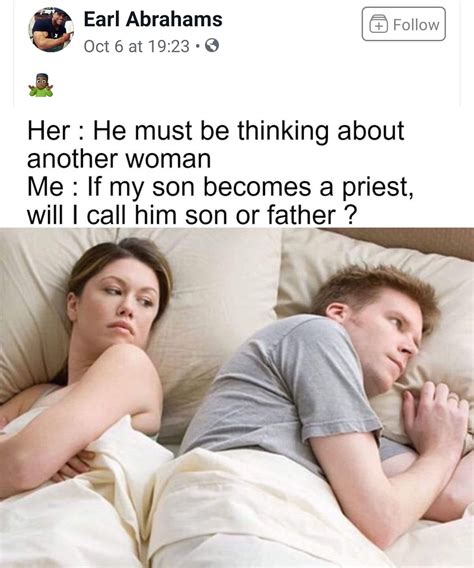Select the 'He must be thinking about' line
This screenshot has width=474, height=568.
(216, 131)
